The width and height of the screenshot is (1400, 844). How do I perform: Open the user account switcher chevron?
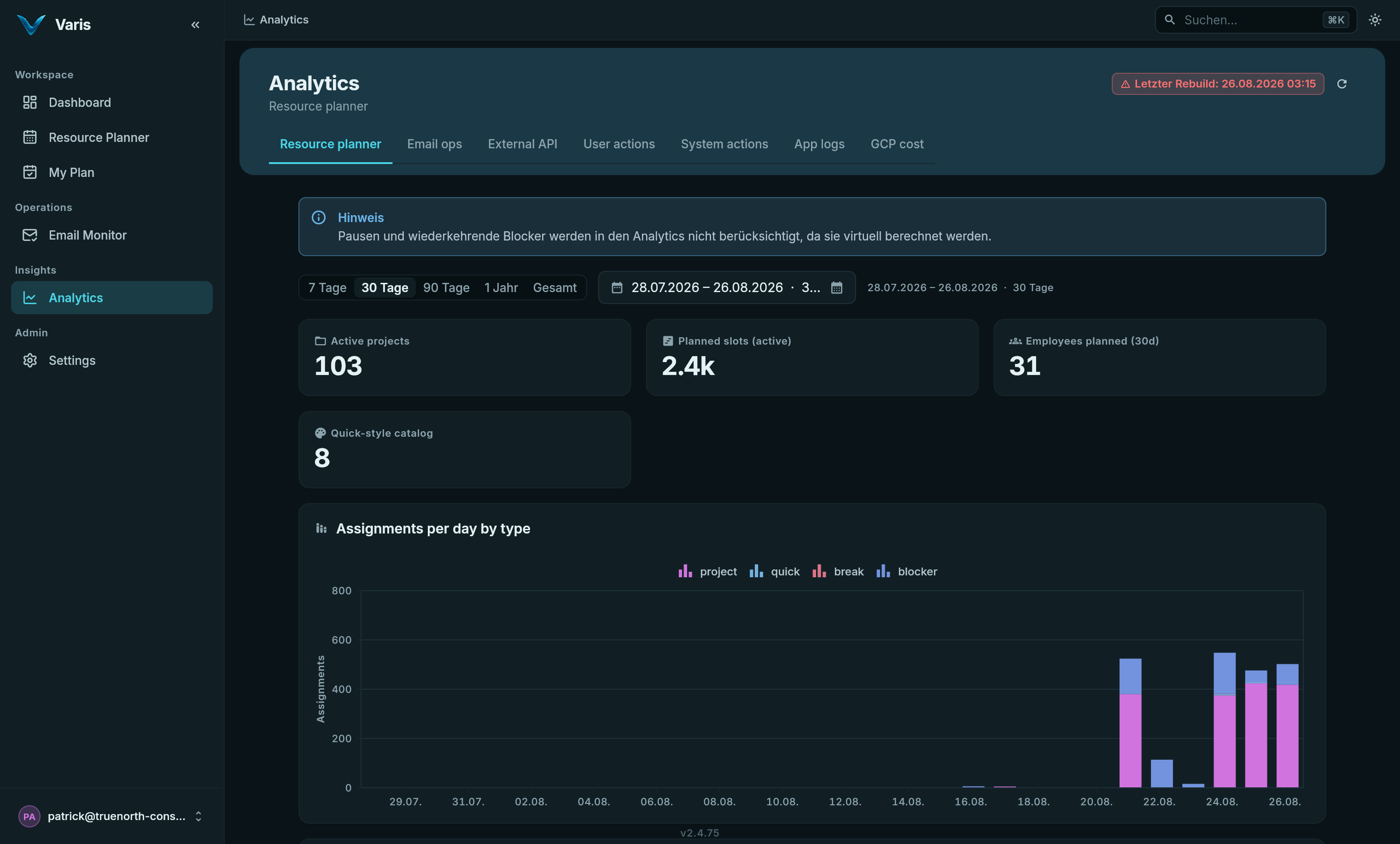pos(198,816)
